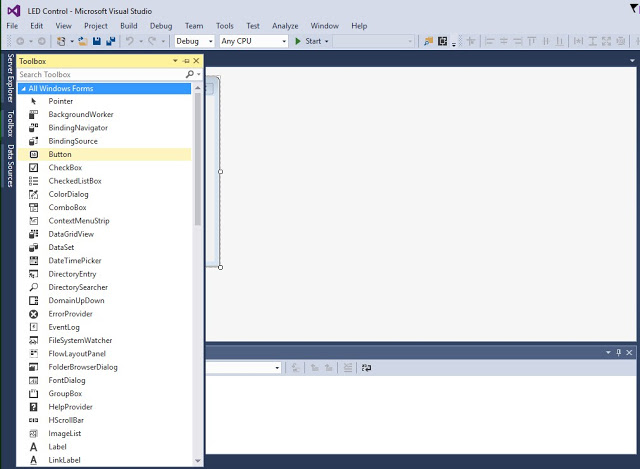Image resolution: width=640 pixels, height=469 pixels.
Task: Open the Tools menu
Action: (x=224, y=26)
